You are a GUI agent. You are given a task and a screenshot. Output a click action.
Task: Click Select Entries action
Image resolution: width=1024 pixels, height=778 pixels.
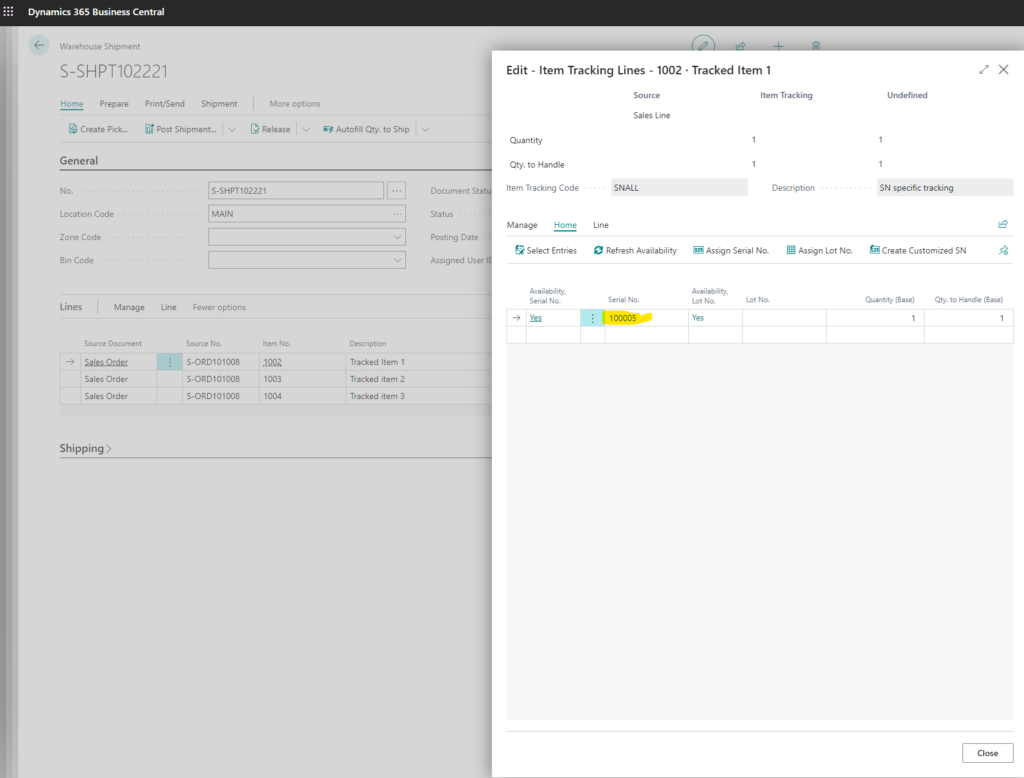tap(545, 251)
